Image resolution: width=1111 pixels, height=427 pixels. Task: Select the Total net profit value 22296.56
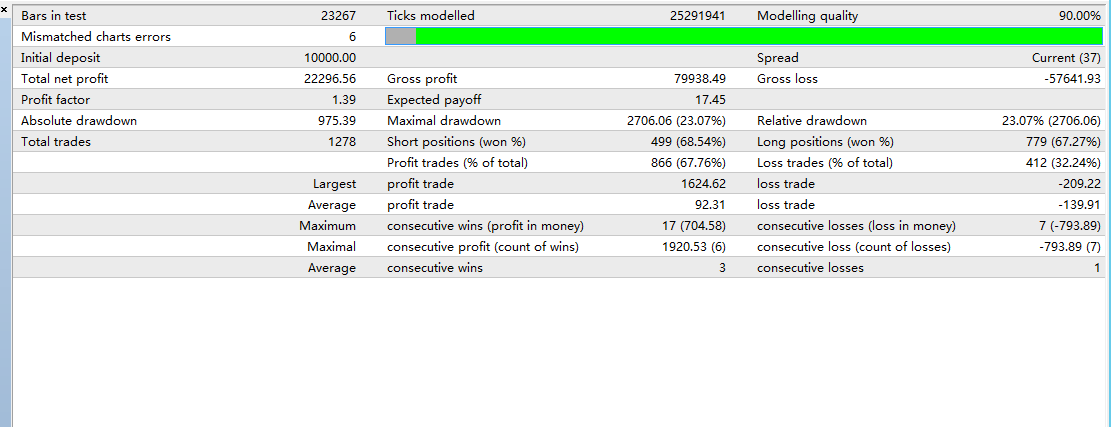329,79
